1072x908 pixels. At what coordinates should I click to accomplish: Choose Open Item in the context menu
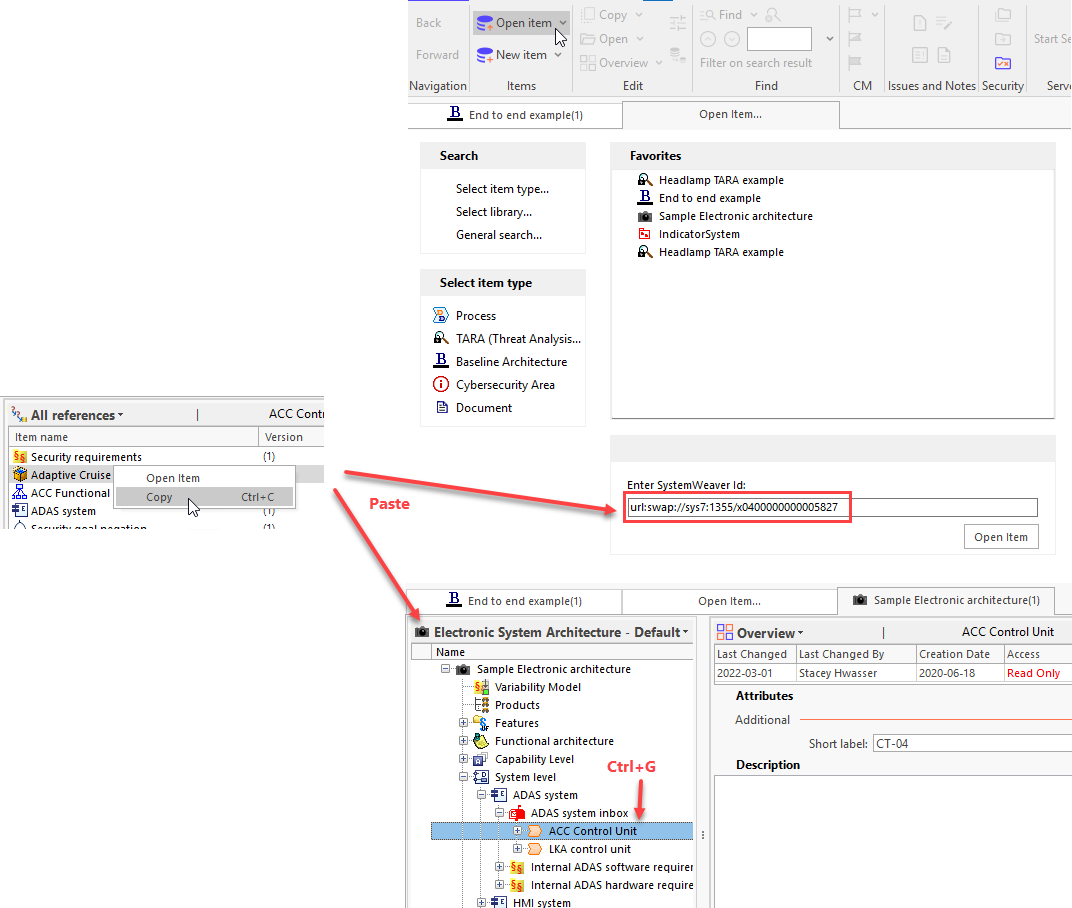(x=204, y=478)
